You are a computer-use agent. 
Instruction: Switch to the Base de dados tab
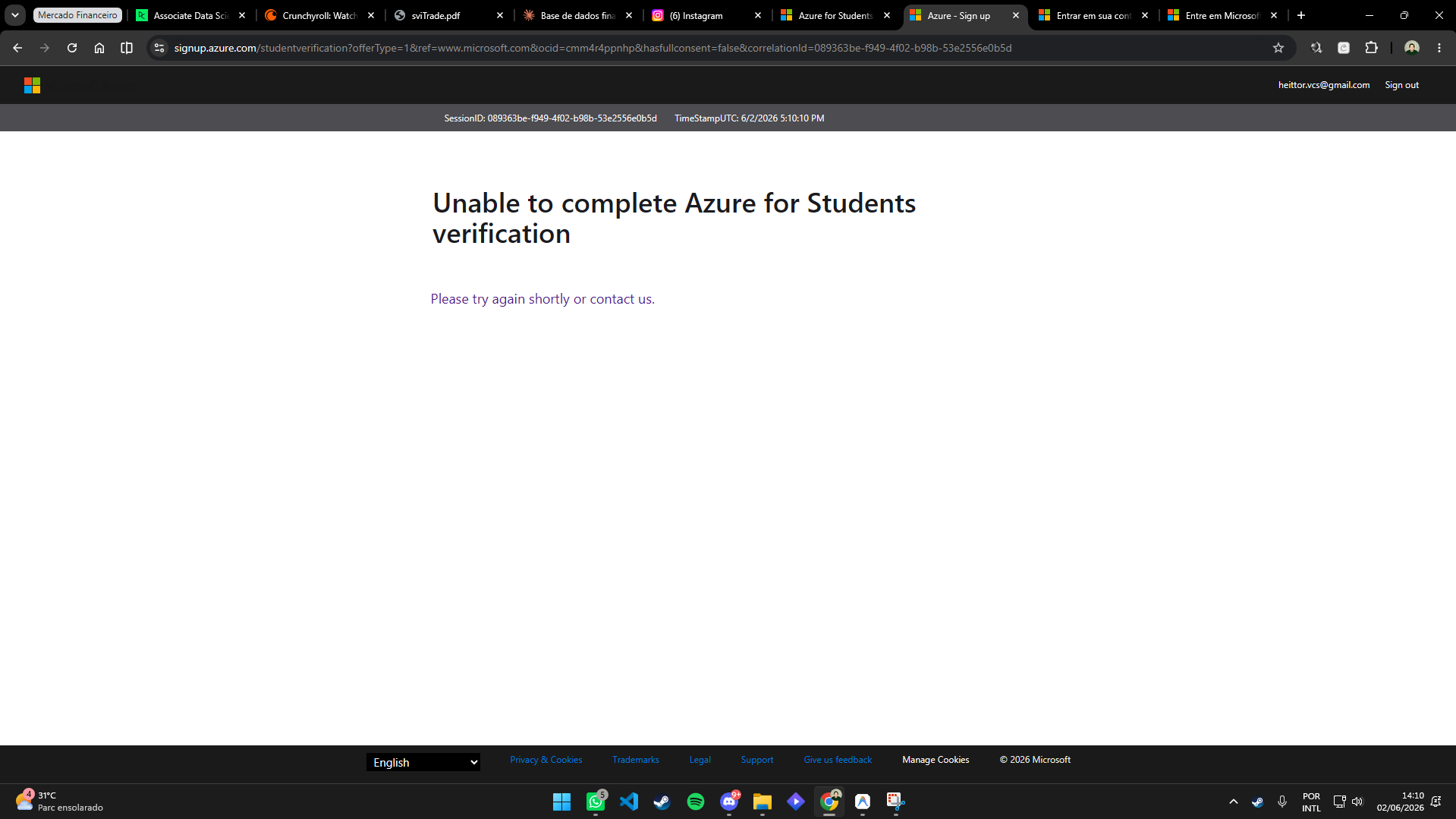(577, 15)
